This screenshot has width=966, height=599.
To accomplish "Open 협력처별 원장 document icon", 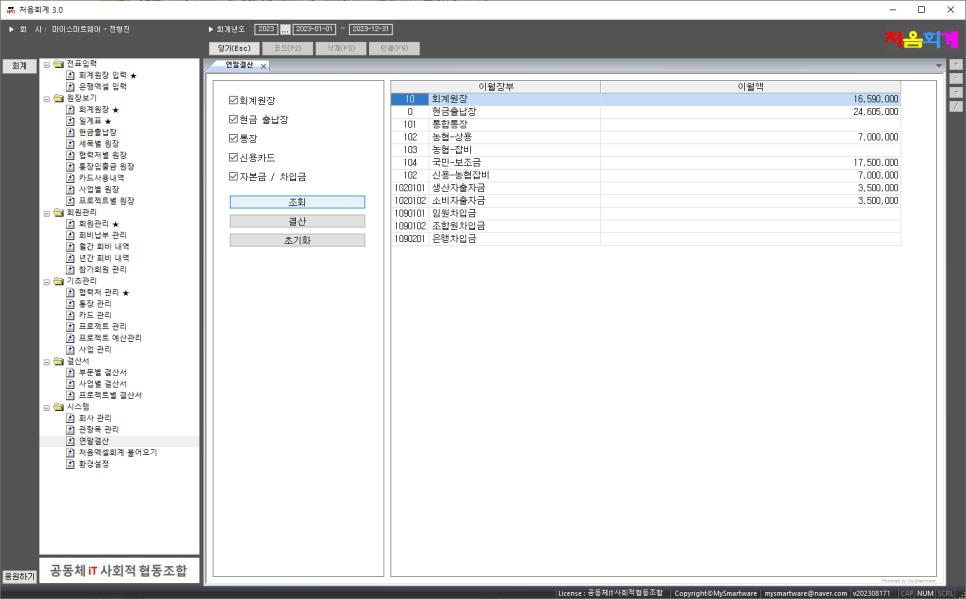I will pos(70,155).
